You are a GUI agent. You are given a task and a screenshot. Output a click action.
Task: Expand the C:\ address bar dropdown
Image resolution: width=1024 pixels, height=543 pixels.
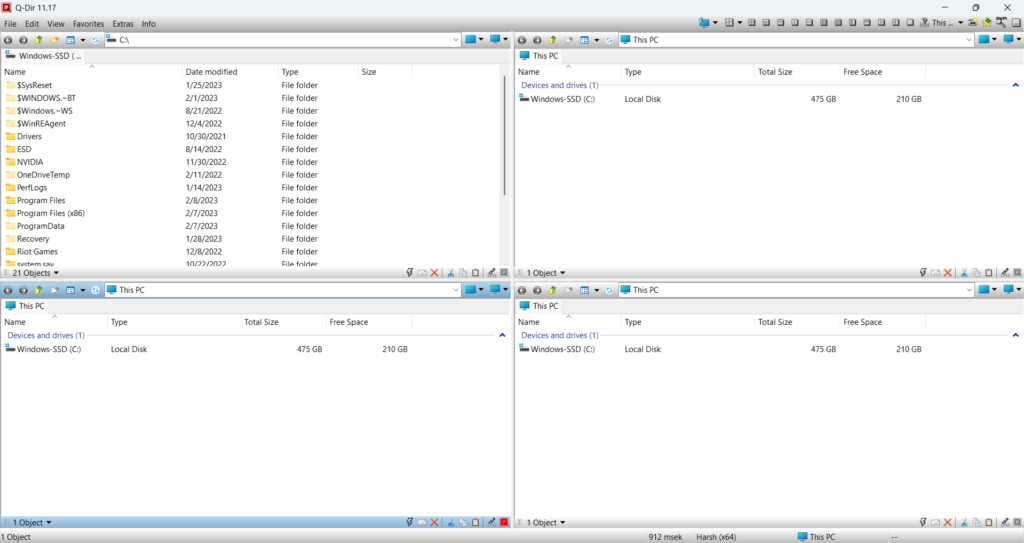click(x=455, y=40)
